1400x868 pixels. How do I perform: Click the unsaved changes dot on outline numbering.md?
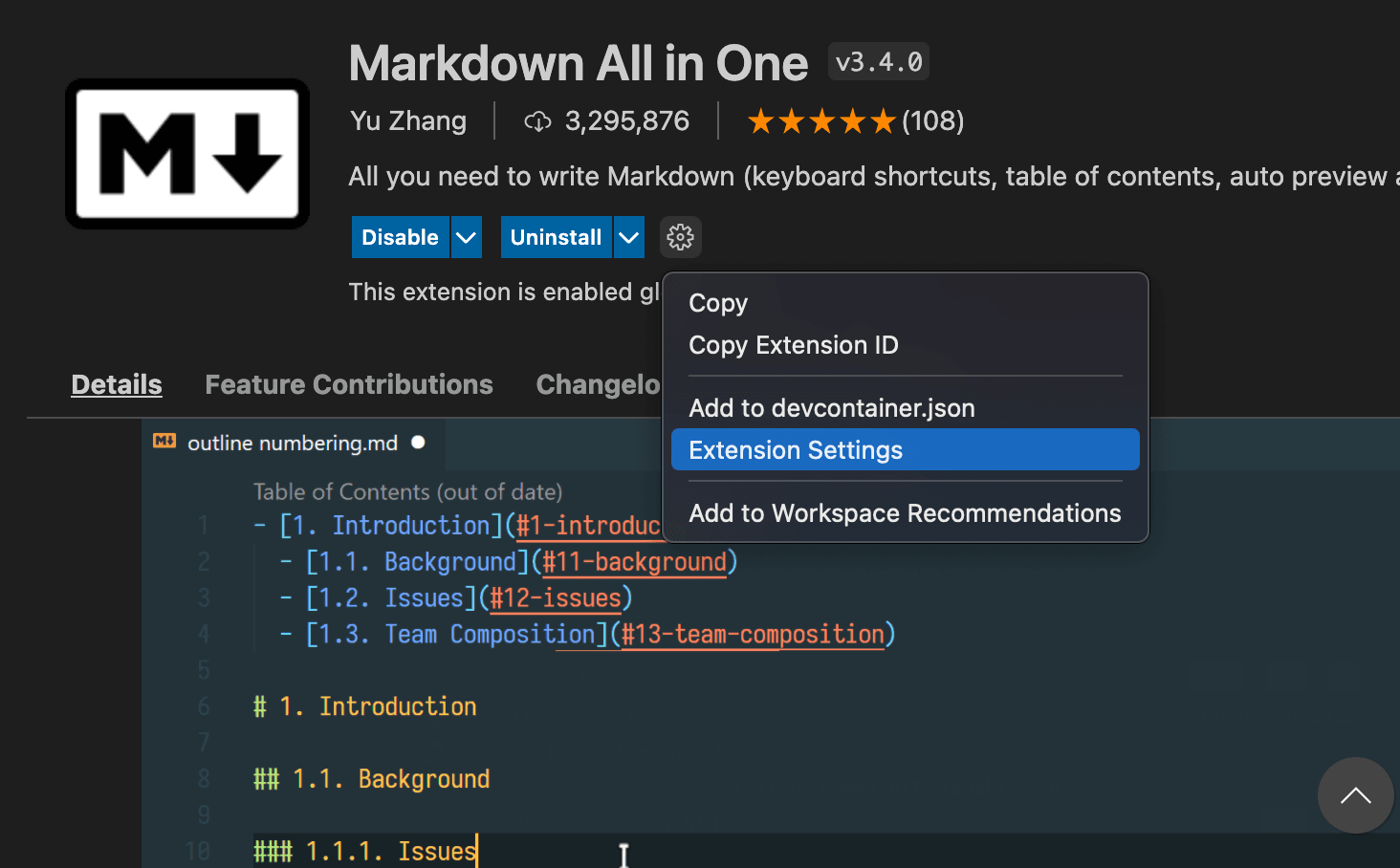tap(417, 442)
